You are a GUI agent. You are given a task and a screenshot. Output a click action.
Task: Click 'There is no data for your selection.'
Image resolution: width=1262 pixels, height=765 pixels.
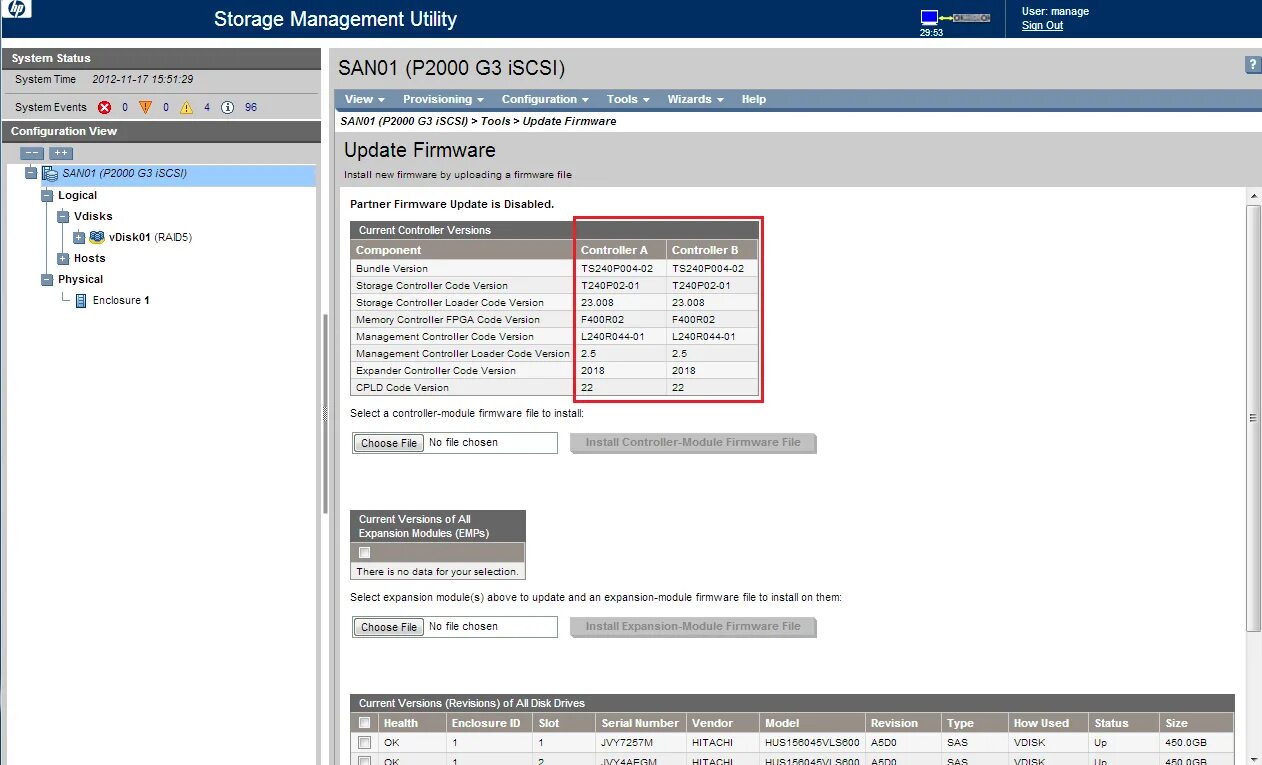438,572
